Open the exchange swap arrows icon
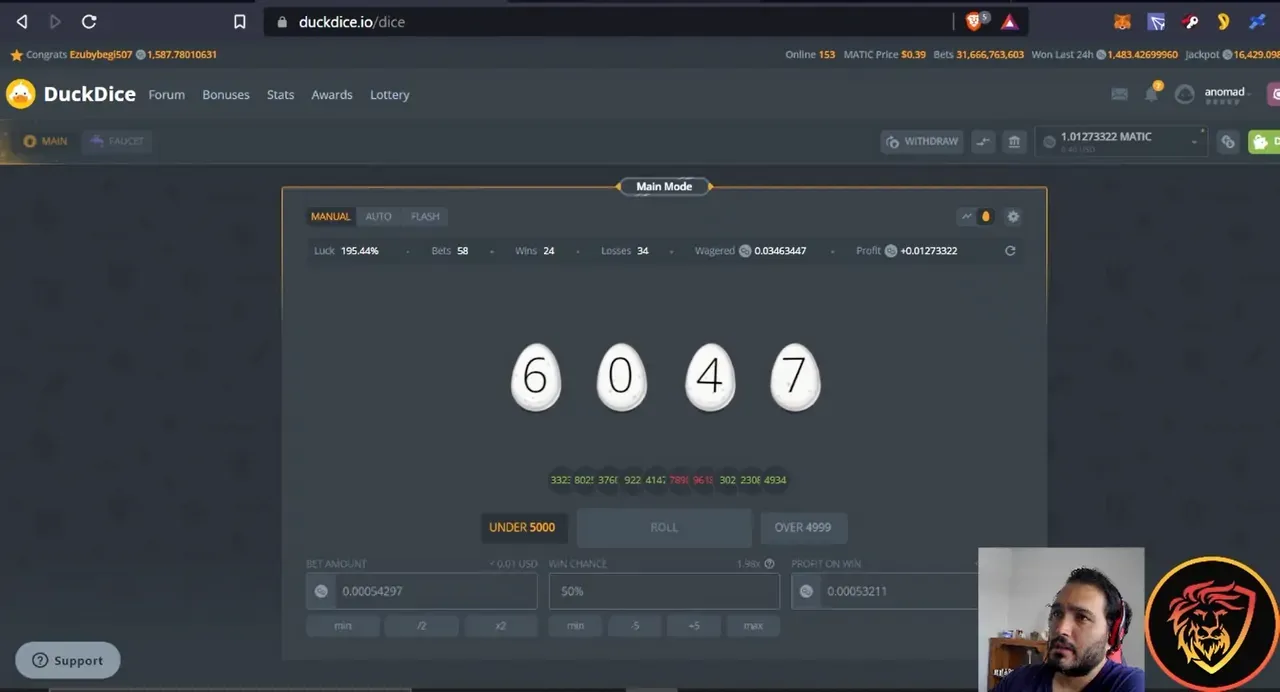The width and height of the screenshot is (1280, 692). (x=983, y=142)
